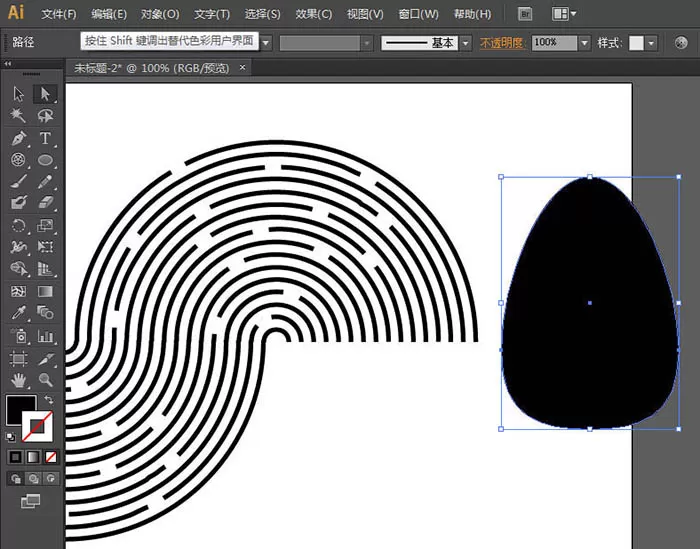Select the Lasso tool
Viewport: 700px width, 549px height.
click(x=45, y=116)
